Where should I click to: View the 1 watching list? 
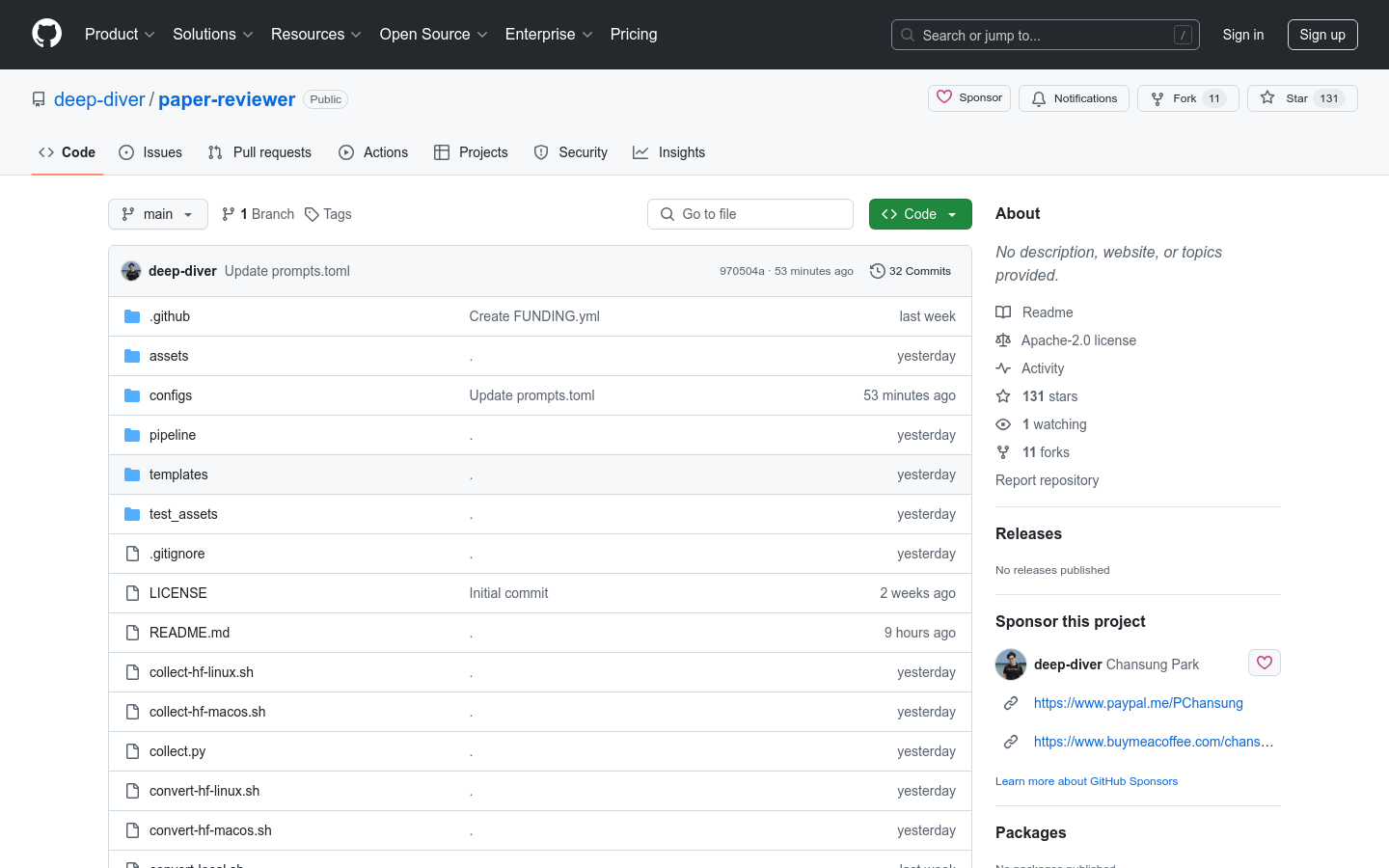1042,424
